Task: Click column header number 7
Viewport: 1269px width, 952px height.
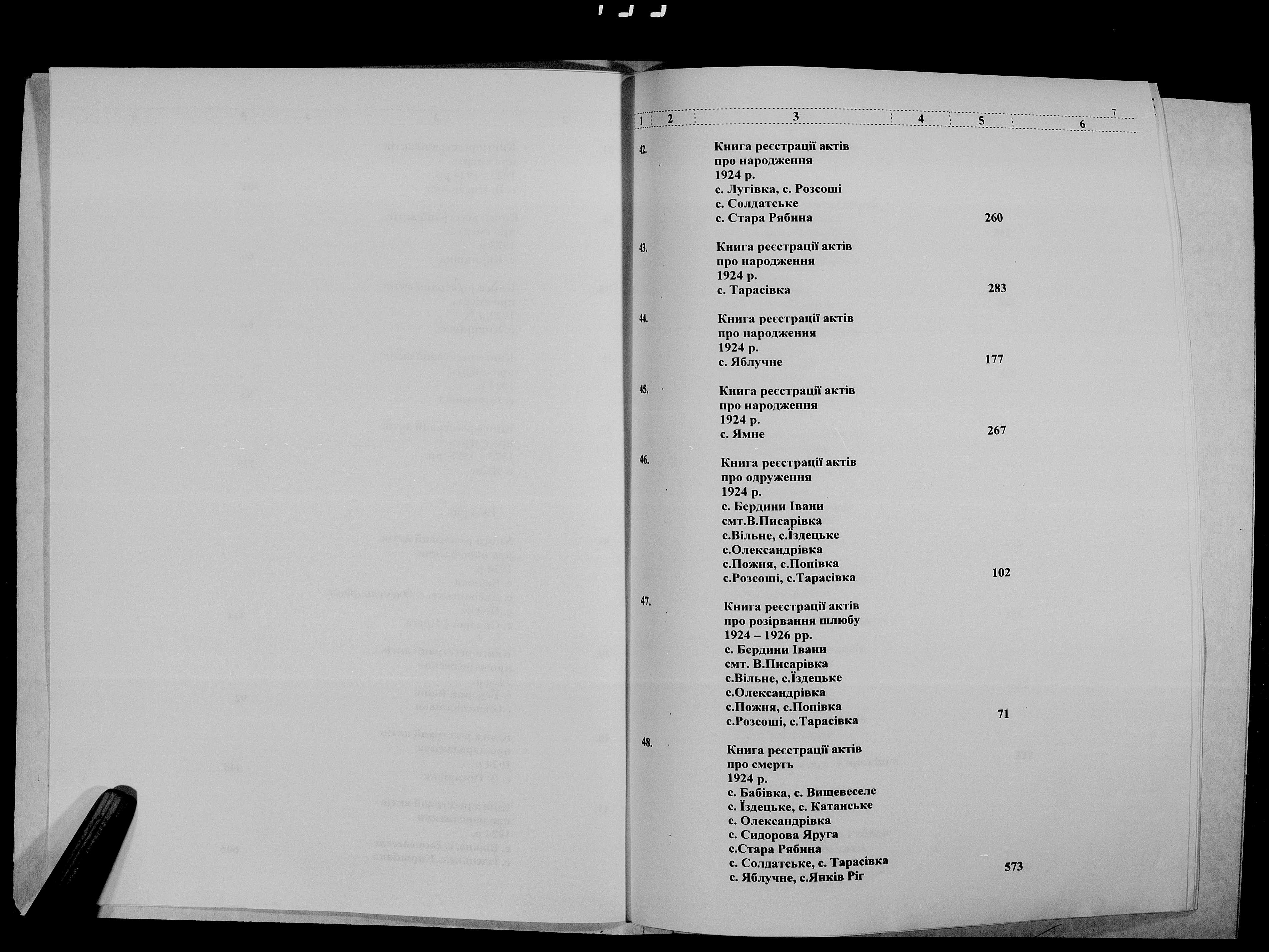Action: pos(1114,112)
